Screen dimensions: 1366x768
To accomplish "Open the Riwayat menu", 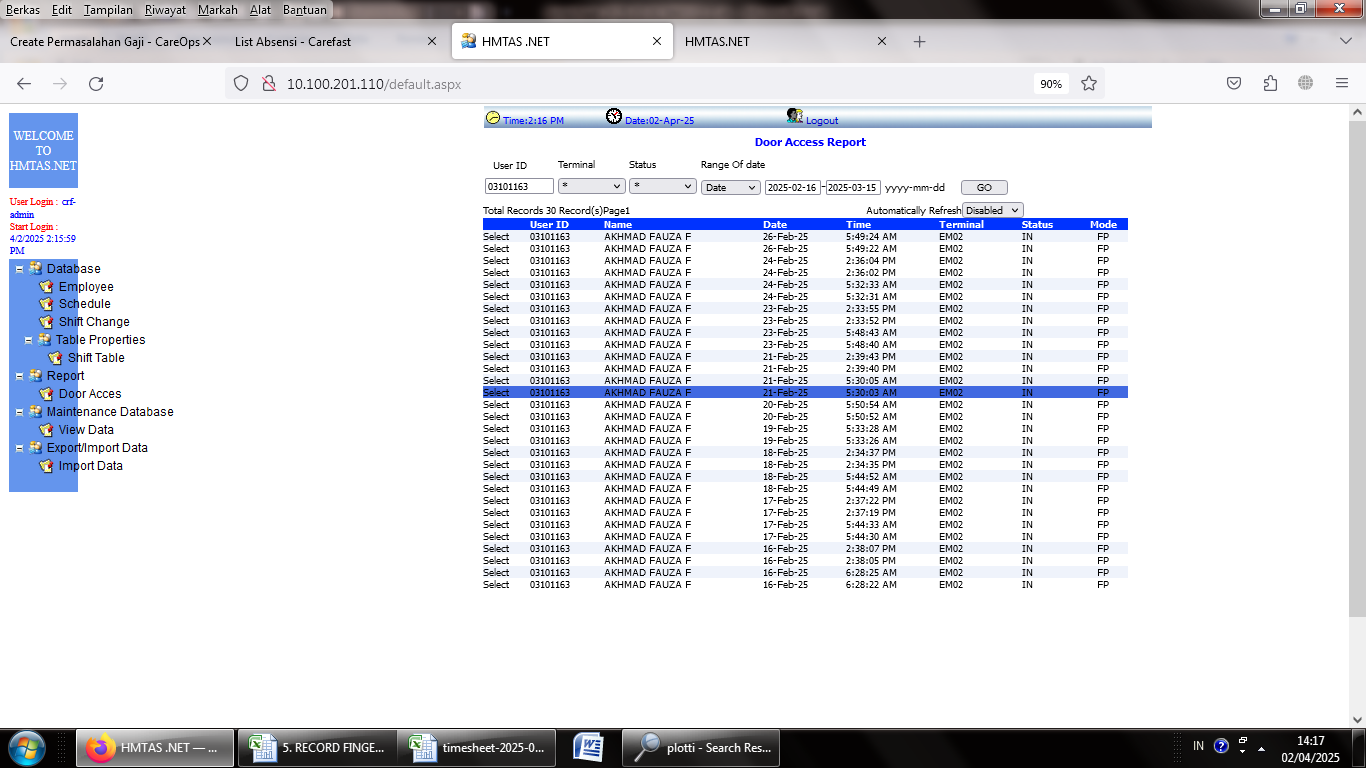I will coord(165,10).
